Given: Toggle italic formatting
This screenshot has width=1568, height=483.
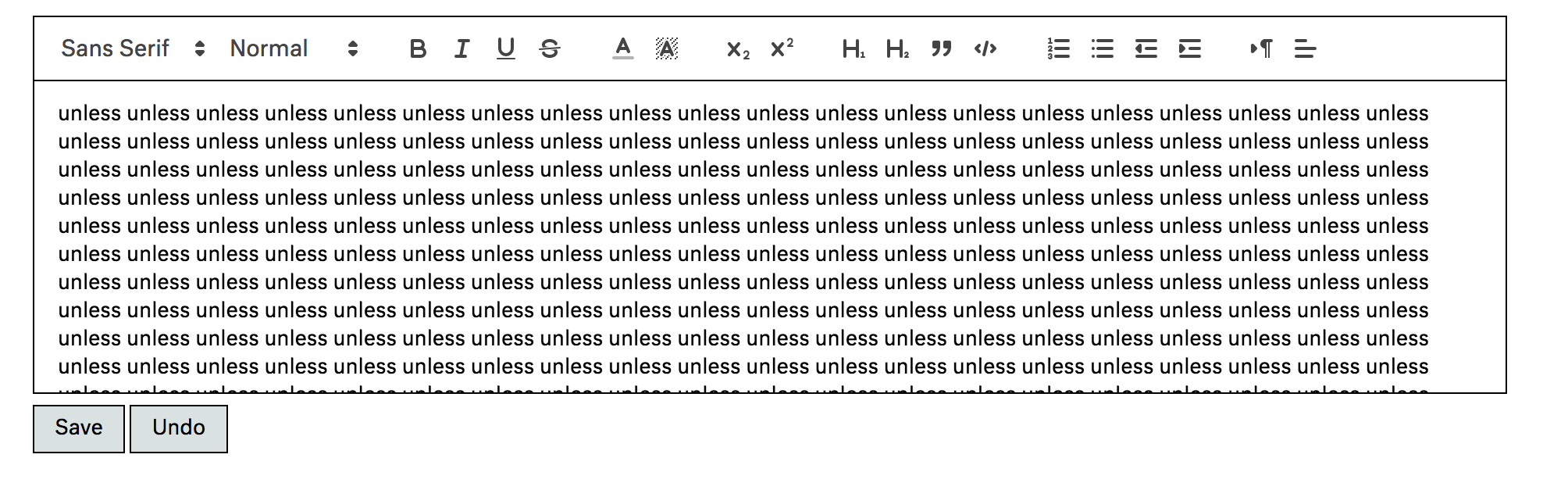Looking at the screenshot, I should [x=461, y=49].
